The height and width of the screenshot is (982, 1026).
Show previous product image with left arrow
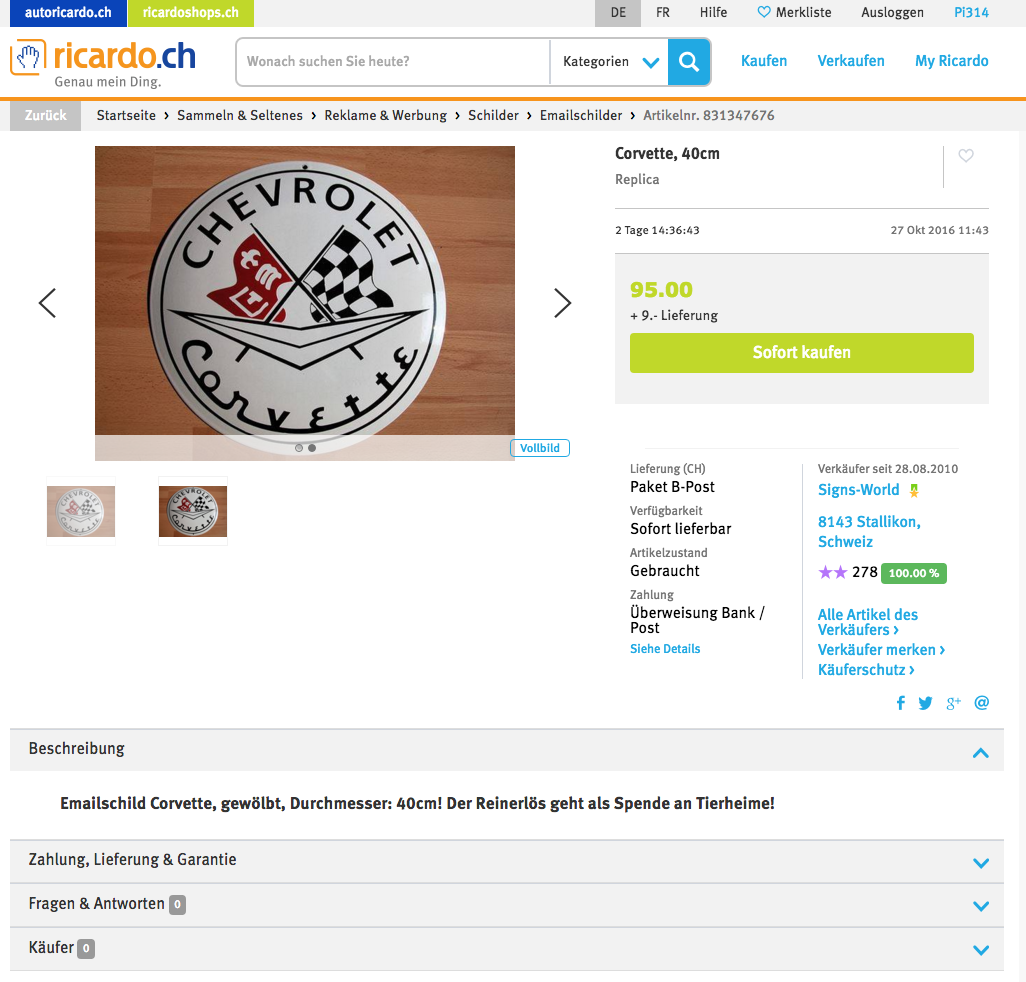47,303
